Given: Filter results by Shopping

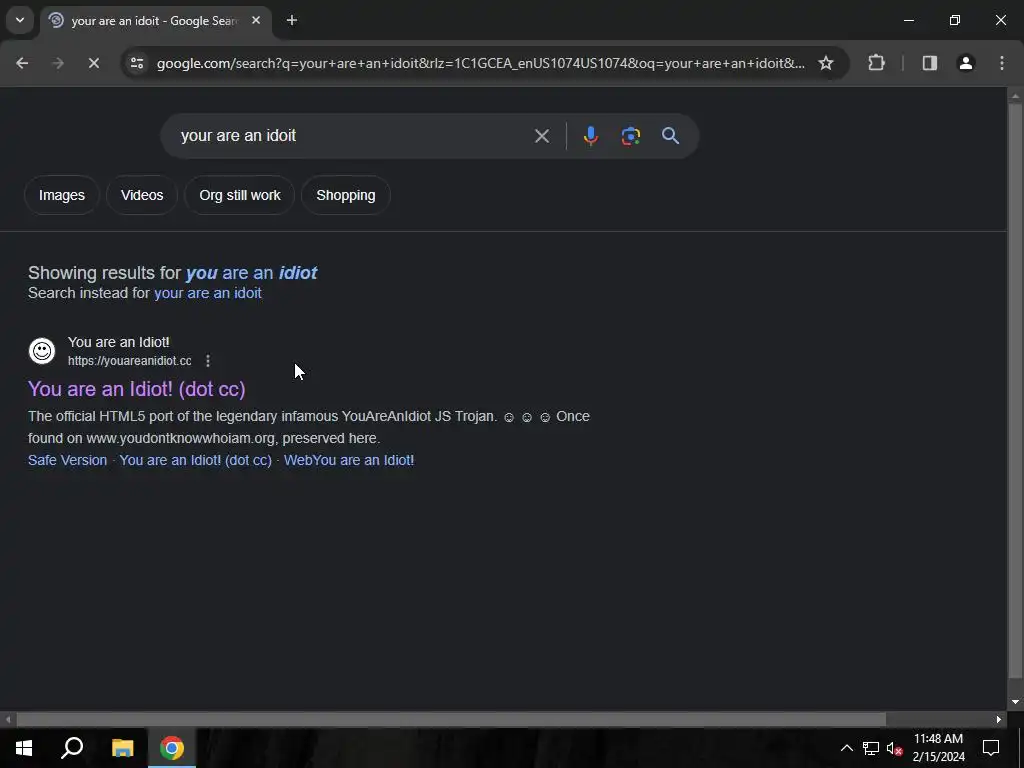Looking at the screenshot, I should pos(345,195).
